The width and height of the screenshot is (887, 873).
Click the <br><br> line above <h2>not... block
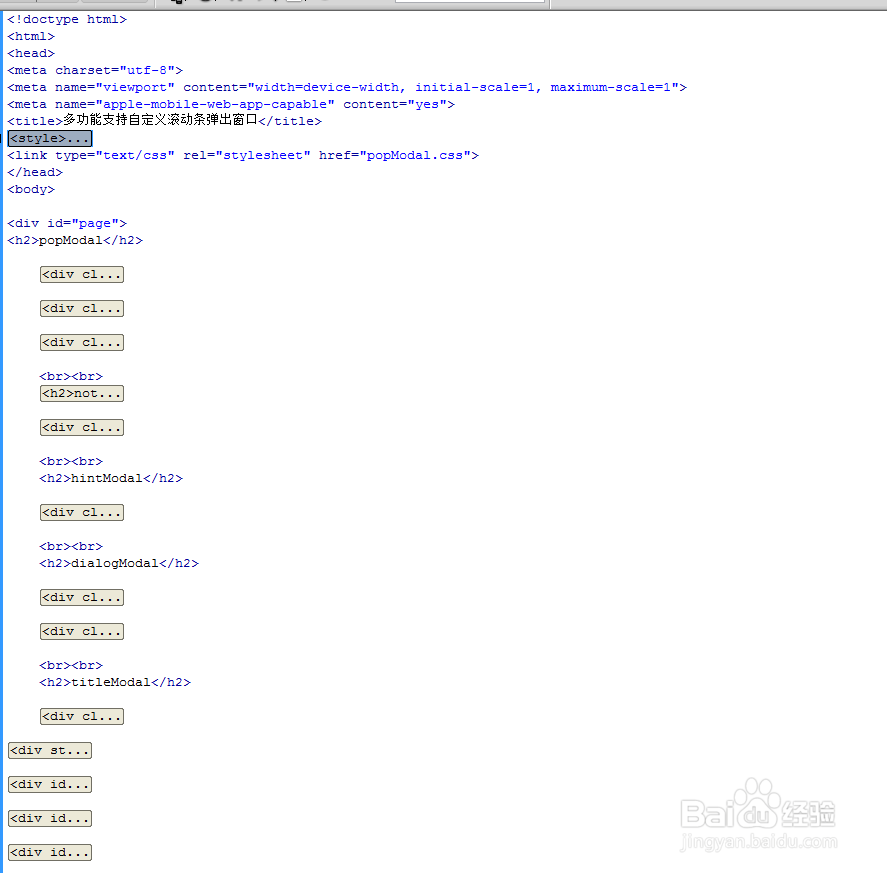pyautogui.click(x=71, y=376)
